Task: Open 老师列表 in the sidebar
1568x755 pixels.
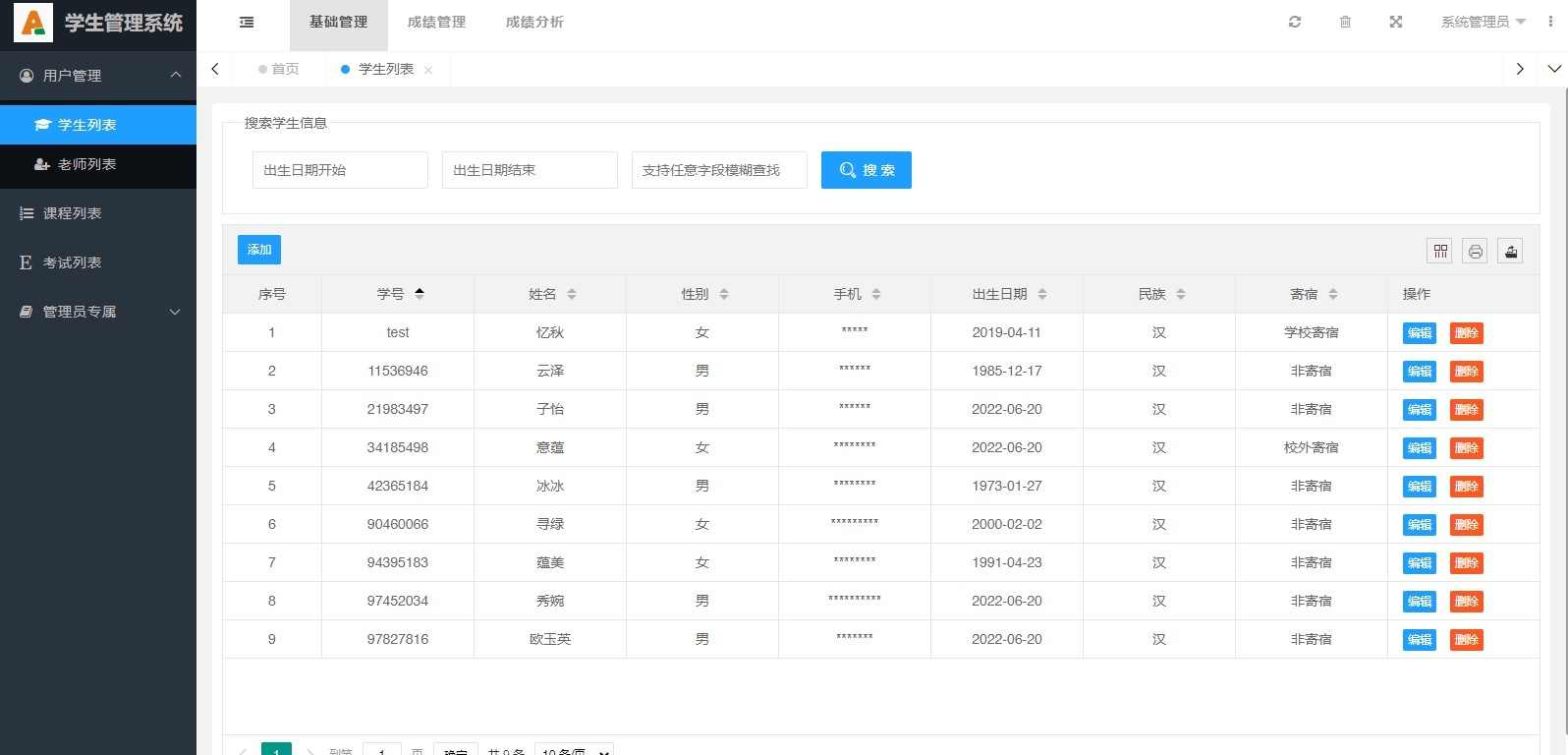Action: click(86, 164)
